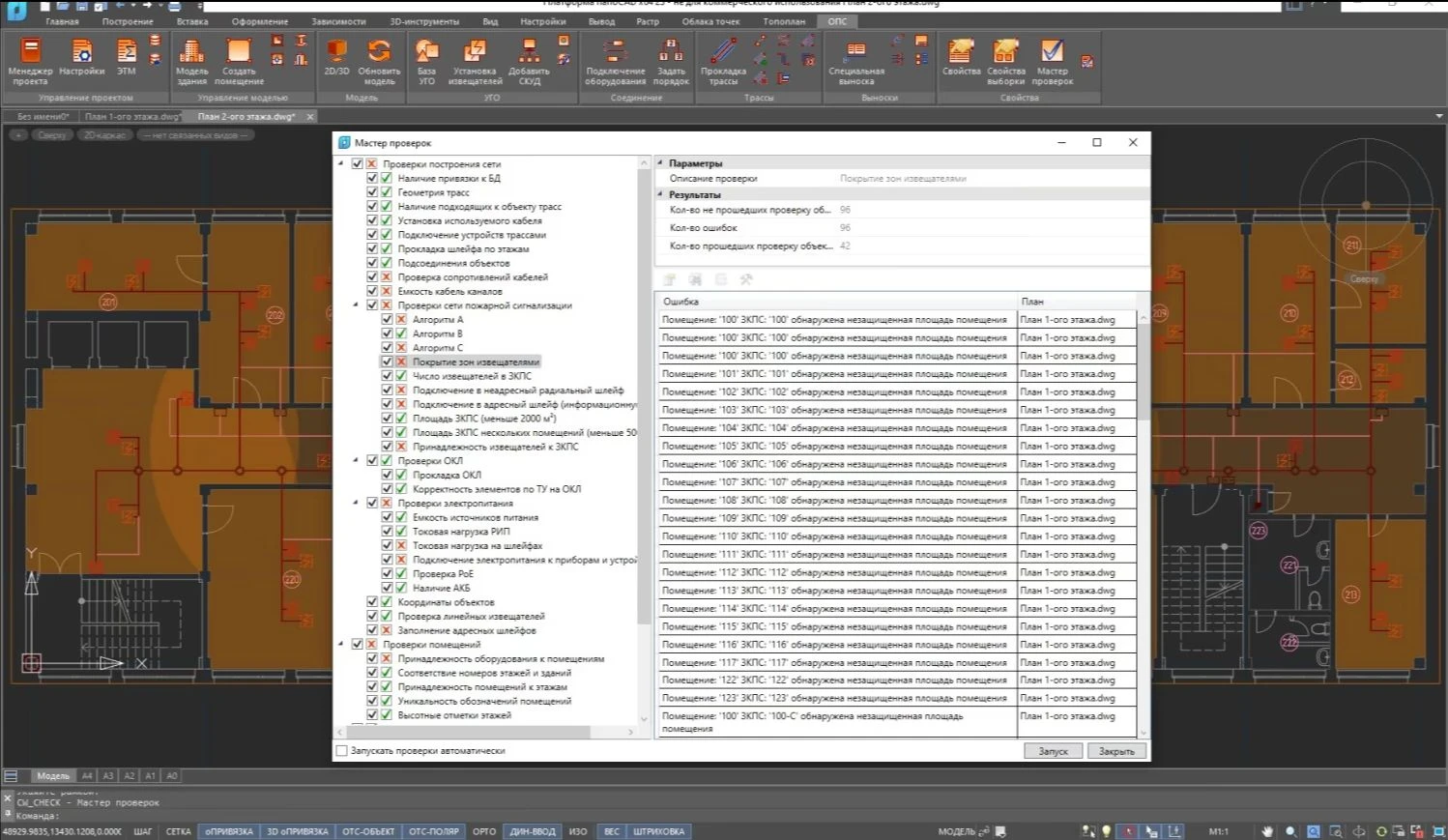
Task: Uncheck the Геометрия трасс checkbox
Action: coord(372,192)
